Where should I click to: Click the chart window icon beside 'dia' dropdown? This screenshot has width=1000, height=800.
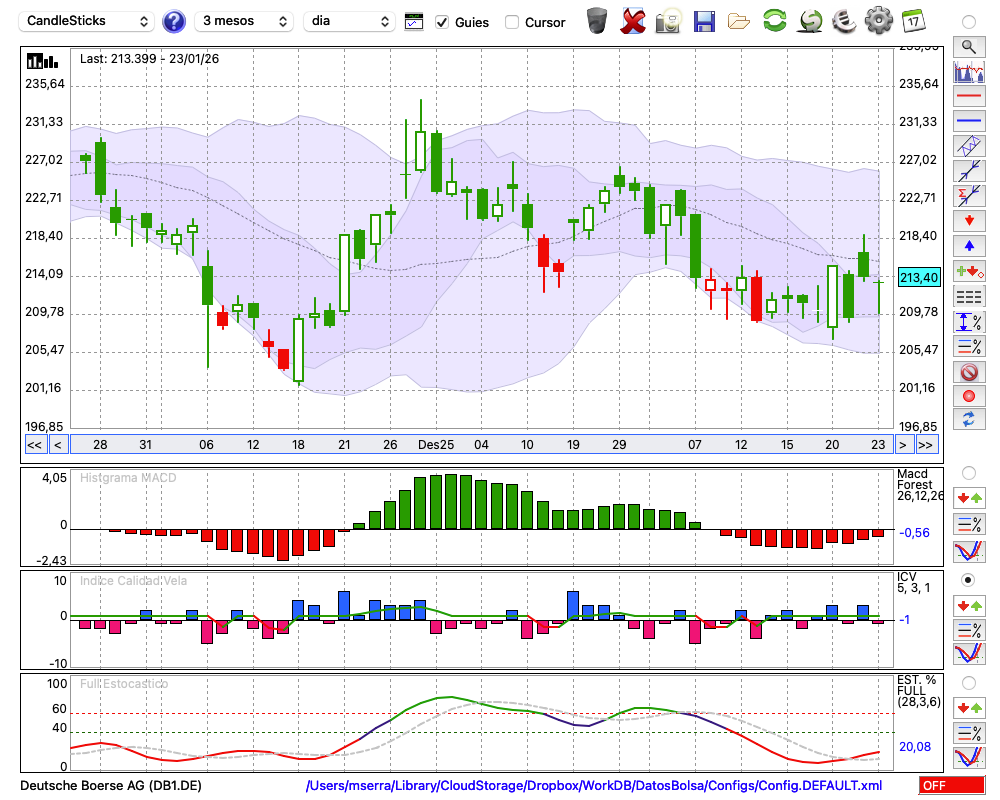pyautogui.click(x=414, y=22)
